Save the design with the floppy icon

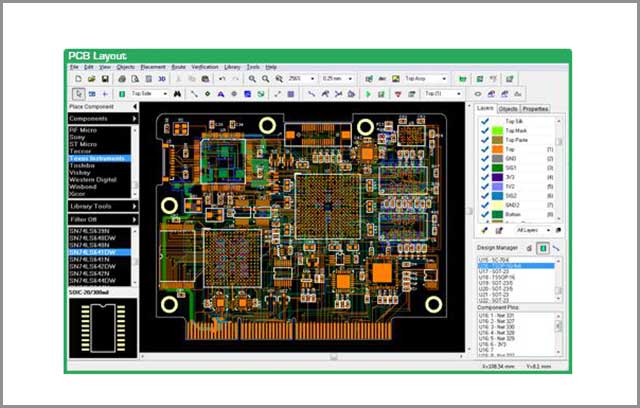tap(105, 79)
